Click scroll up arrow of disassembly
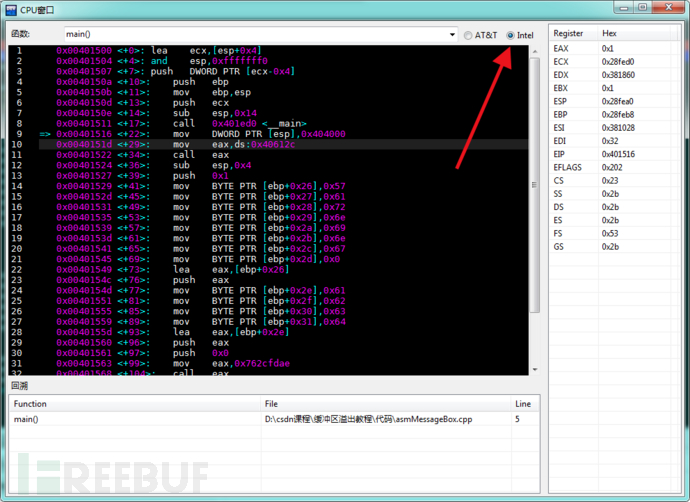The width and height of the screenshot is (690, 502). click(535, 51)
